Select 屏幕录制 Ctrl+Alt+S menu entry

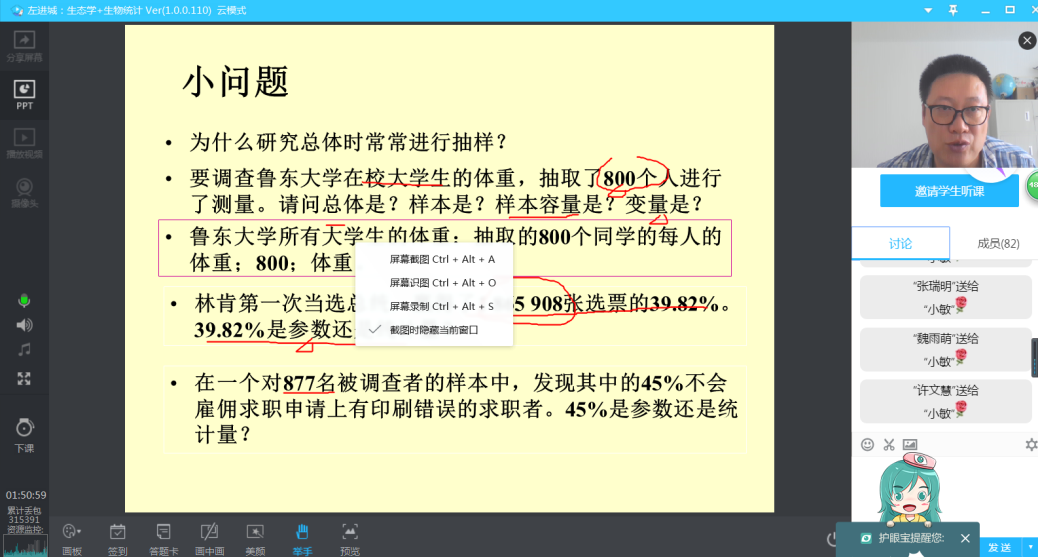click(434, 306)
